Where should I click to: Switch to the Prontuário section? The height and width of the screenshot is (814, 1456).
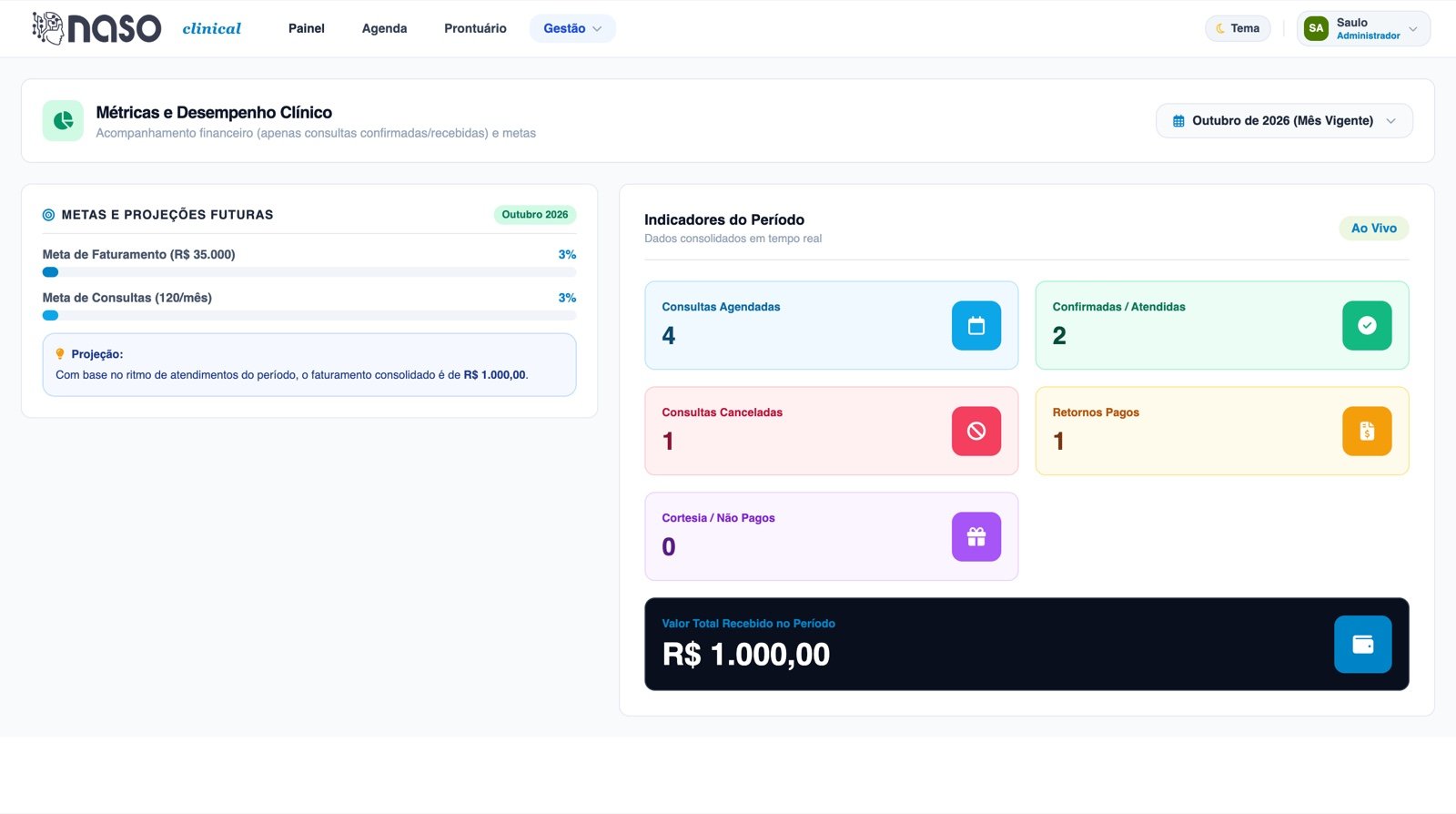click(475, 28)
